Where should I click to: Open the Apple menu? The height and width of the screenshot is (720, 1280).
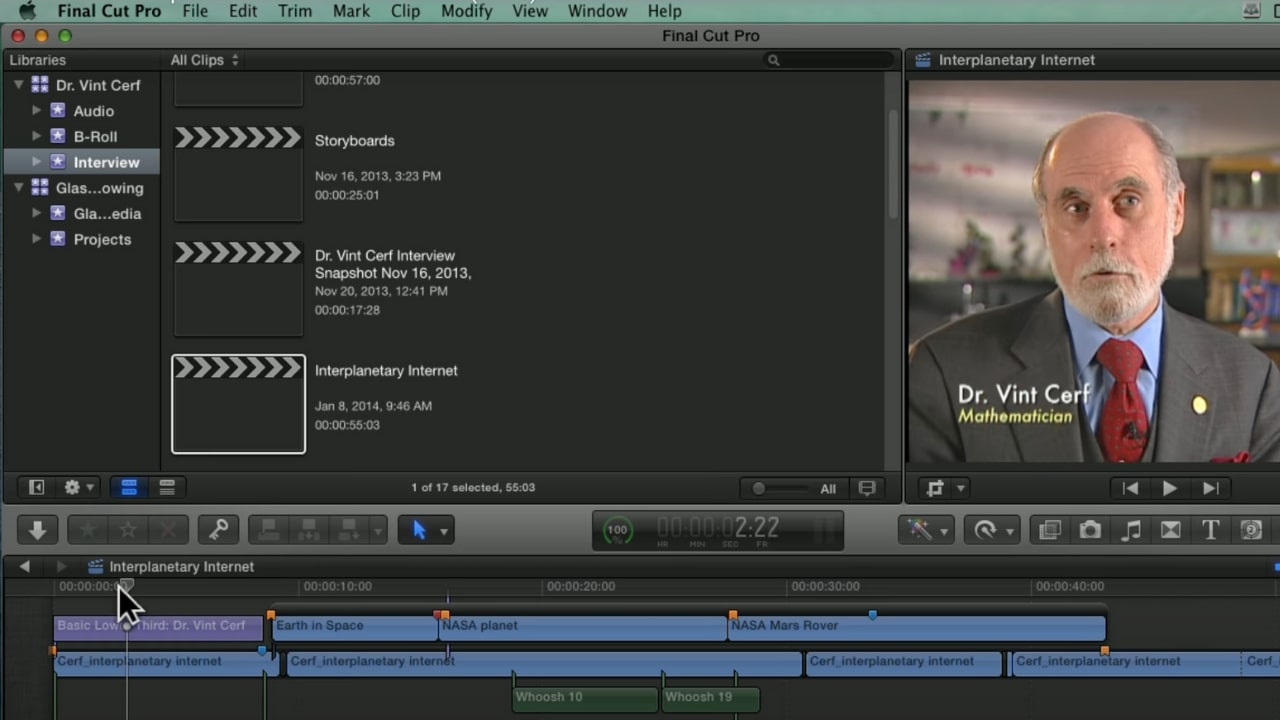pos(27,11)
